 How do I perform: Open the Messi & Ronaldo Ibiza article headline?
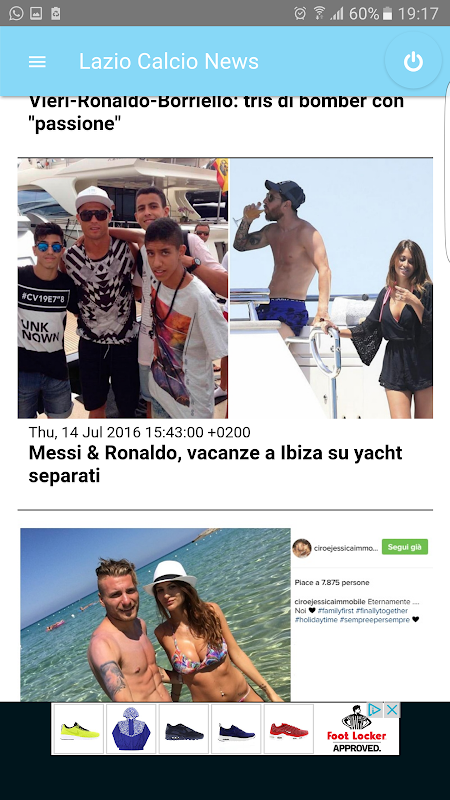(x=215, y=464)
